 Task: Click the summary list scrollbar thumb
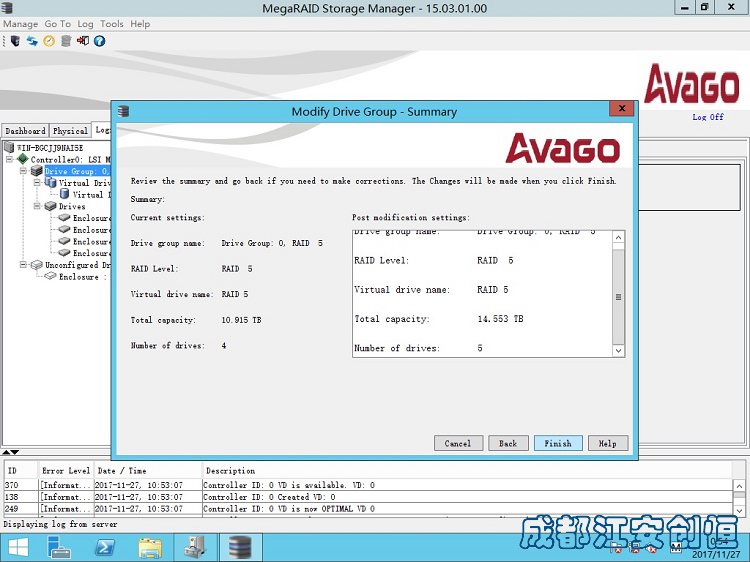(x=618, y=297)
